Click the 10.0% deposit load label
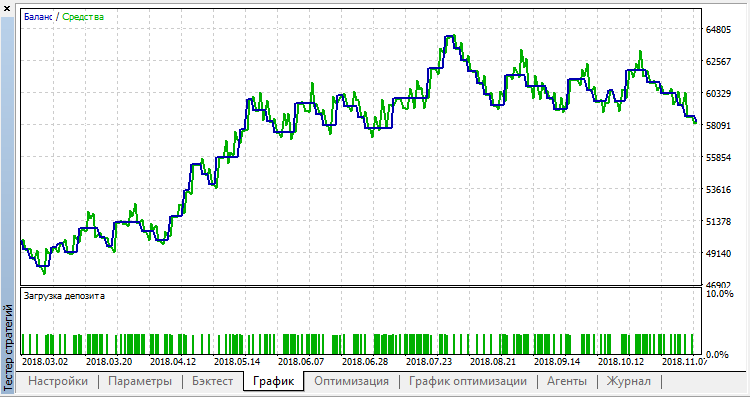The width and height of the screenshot is (750, 398). point(720,294)
